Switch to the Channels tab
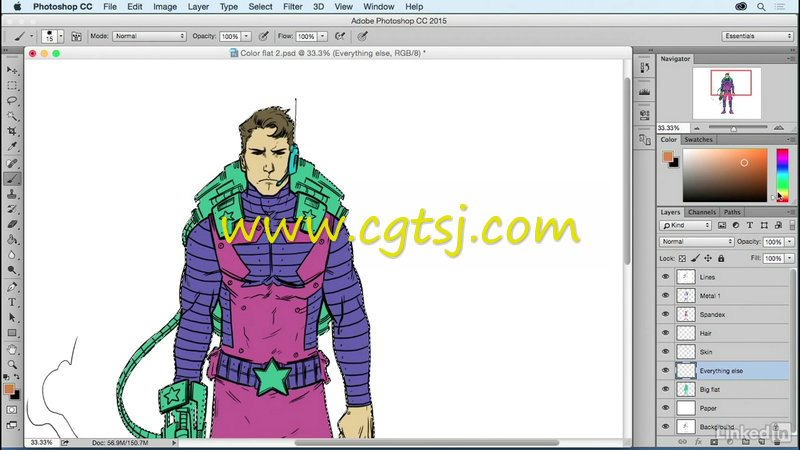This screenshot has width=800, height=450. [702, 212]
